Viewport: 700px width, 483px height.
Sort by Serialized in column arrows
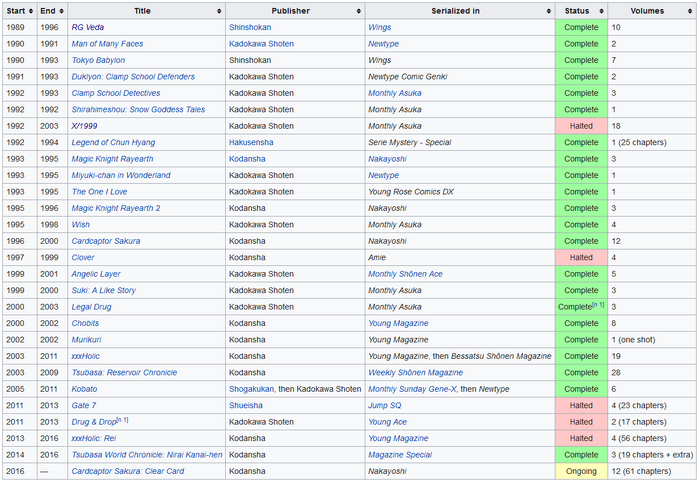click(549, 11)
